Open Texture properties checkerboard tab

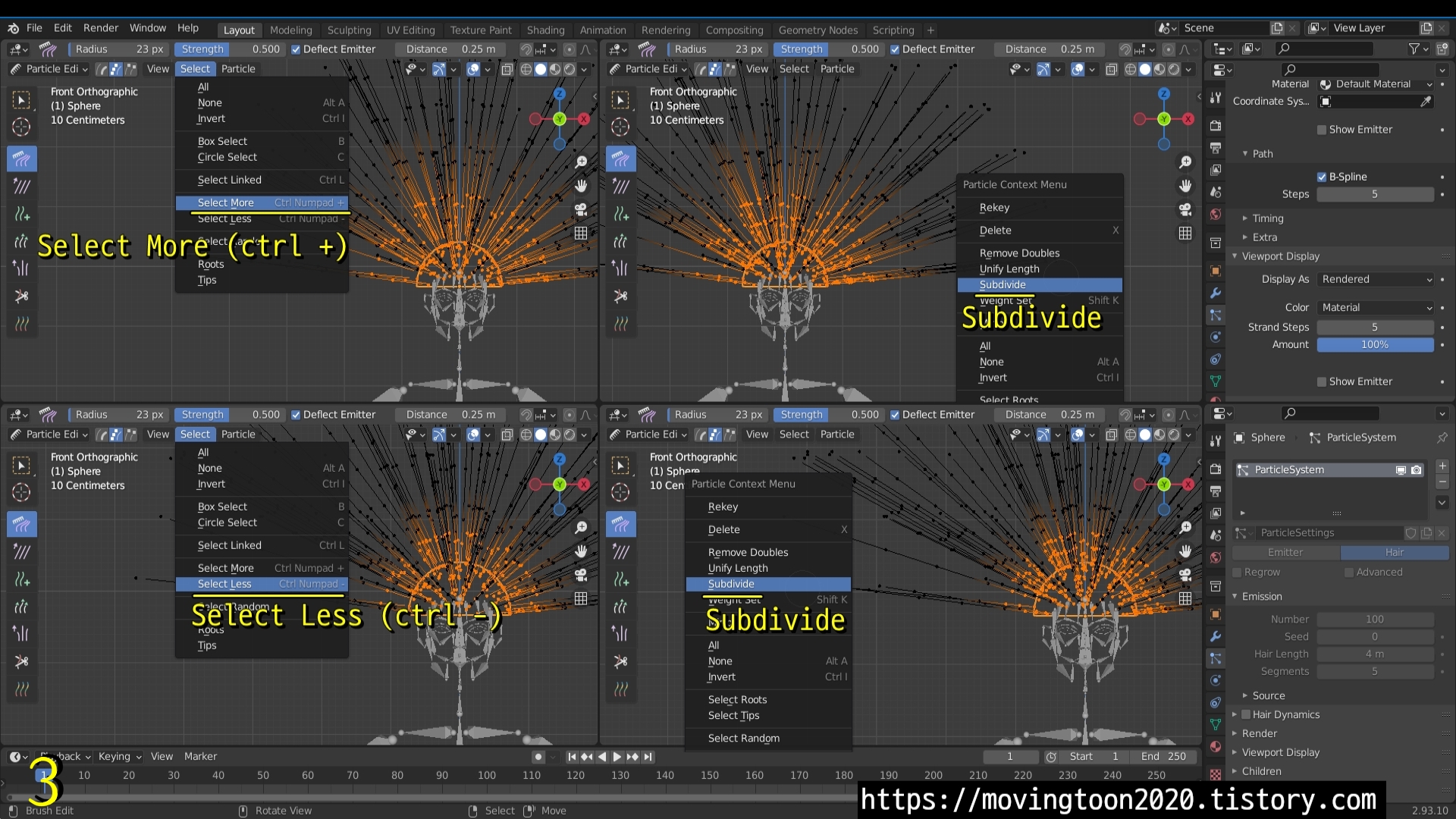tap(1216, 774)
